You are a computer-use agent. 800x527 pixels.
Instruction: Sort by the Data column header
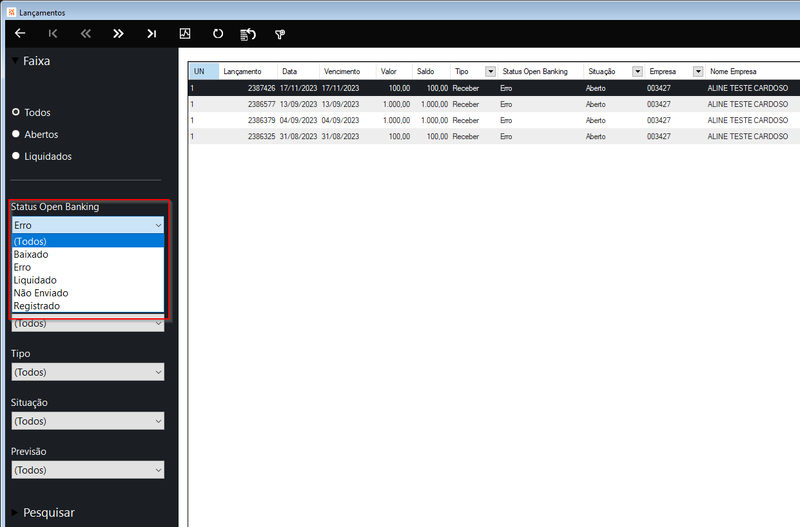pyautogui.click(x=298, y=71)
